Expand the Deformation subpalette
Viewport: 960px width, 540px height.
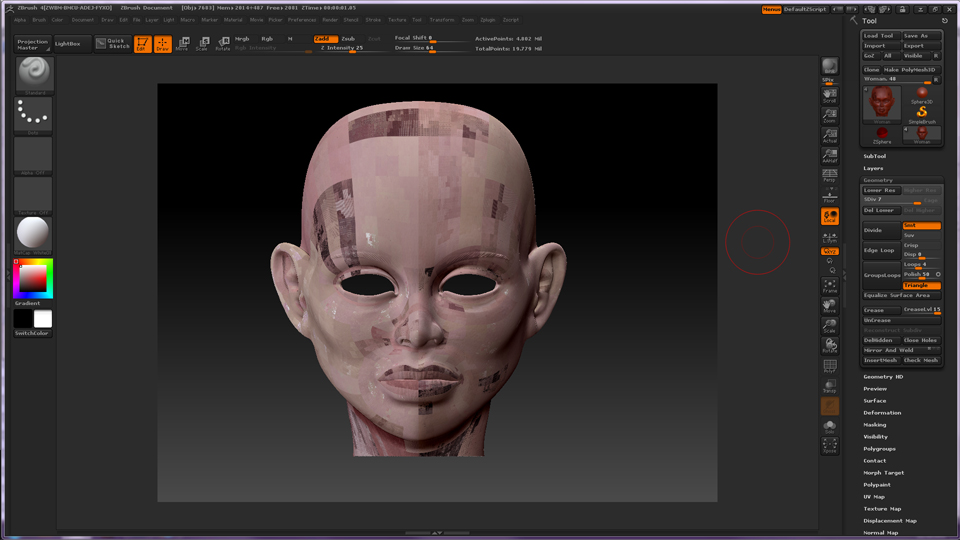point(882,412)
